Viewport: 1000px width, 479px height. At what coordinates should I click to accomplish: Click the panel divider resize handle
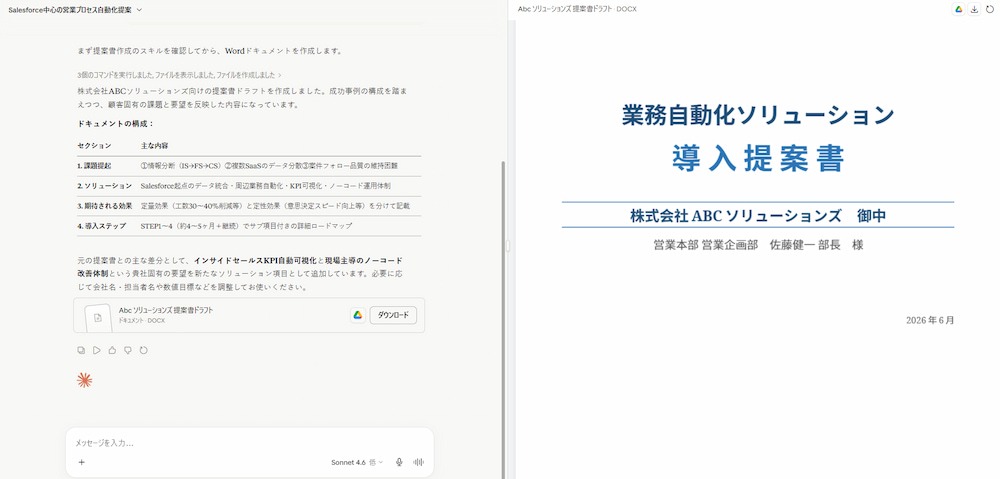click(x=508, y=246)
